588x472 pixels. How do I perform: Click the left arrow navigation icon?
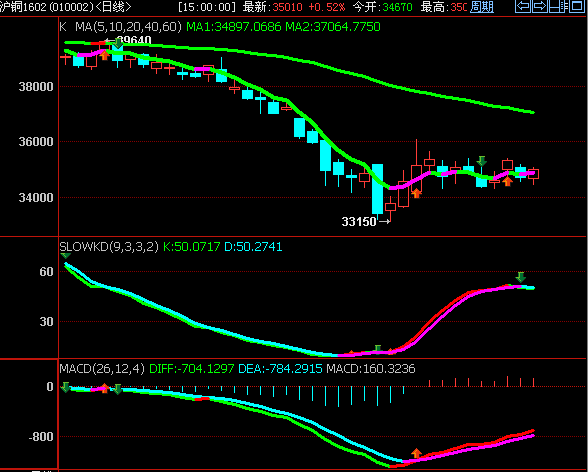click(523, 6)
